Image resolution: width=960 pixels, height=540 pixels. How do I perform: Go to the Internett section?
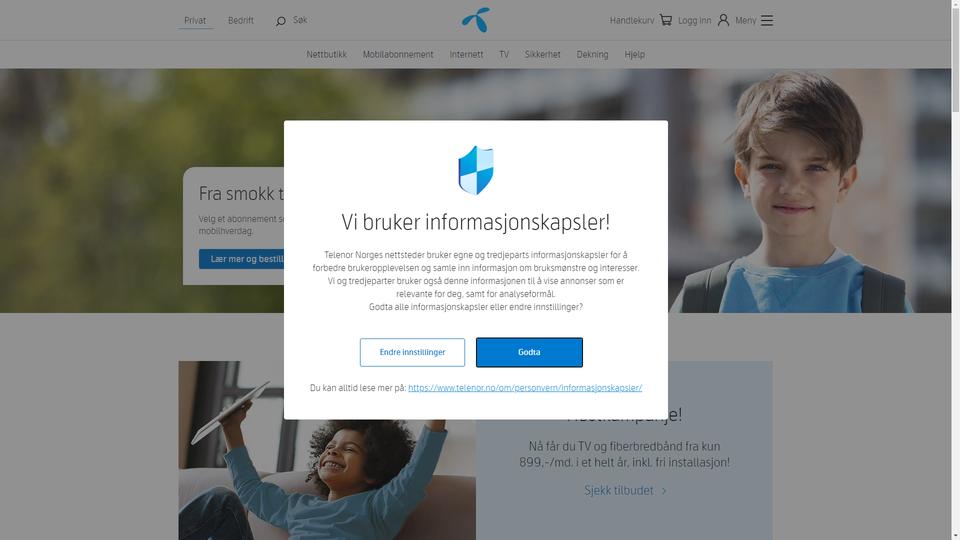pos(466,54)
